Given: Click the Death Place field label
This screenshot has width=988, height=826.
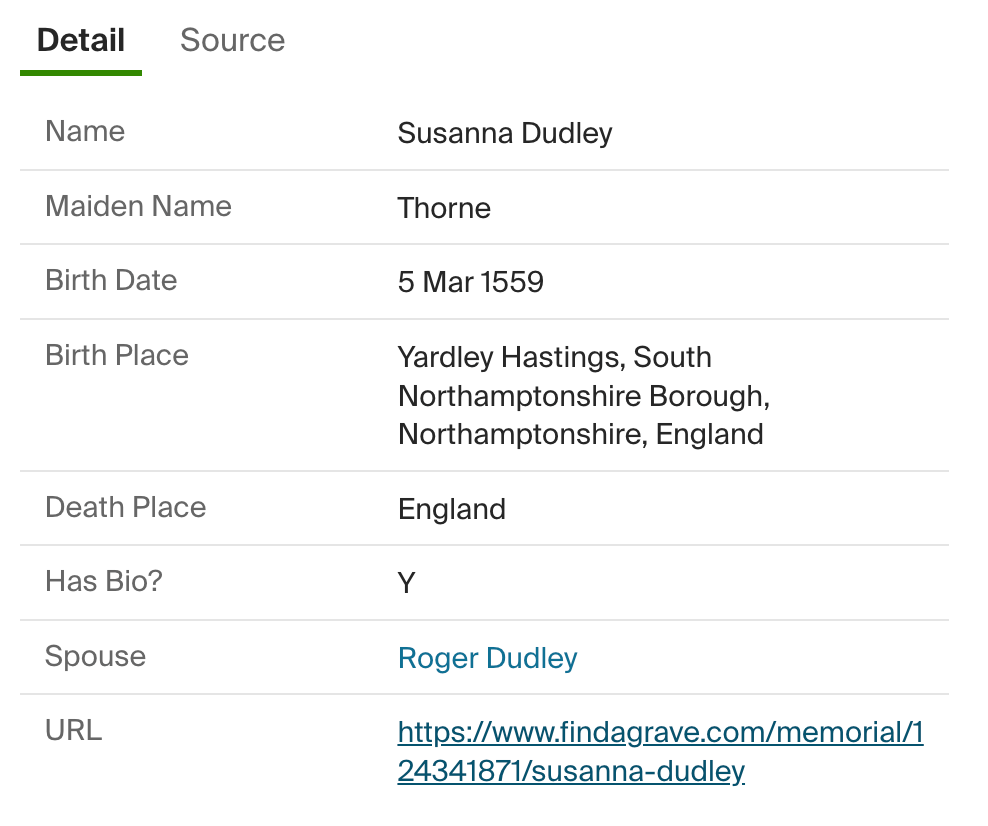Looking at the screenshot, I should tap(125, 507).
